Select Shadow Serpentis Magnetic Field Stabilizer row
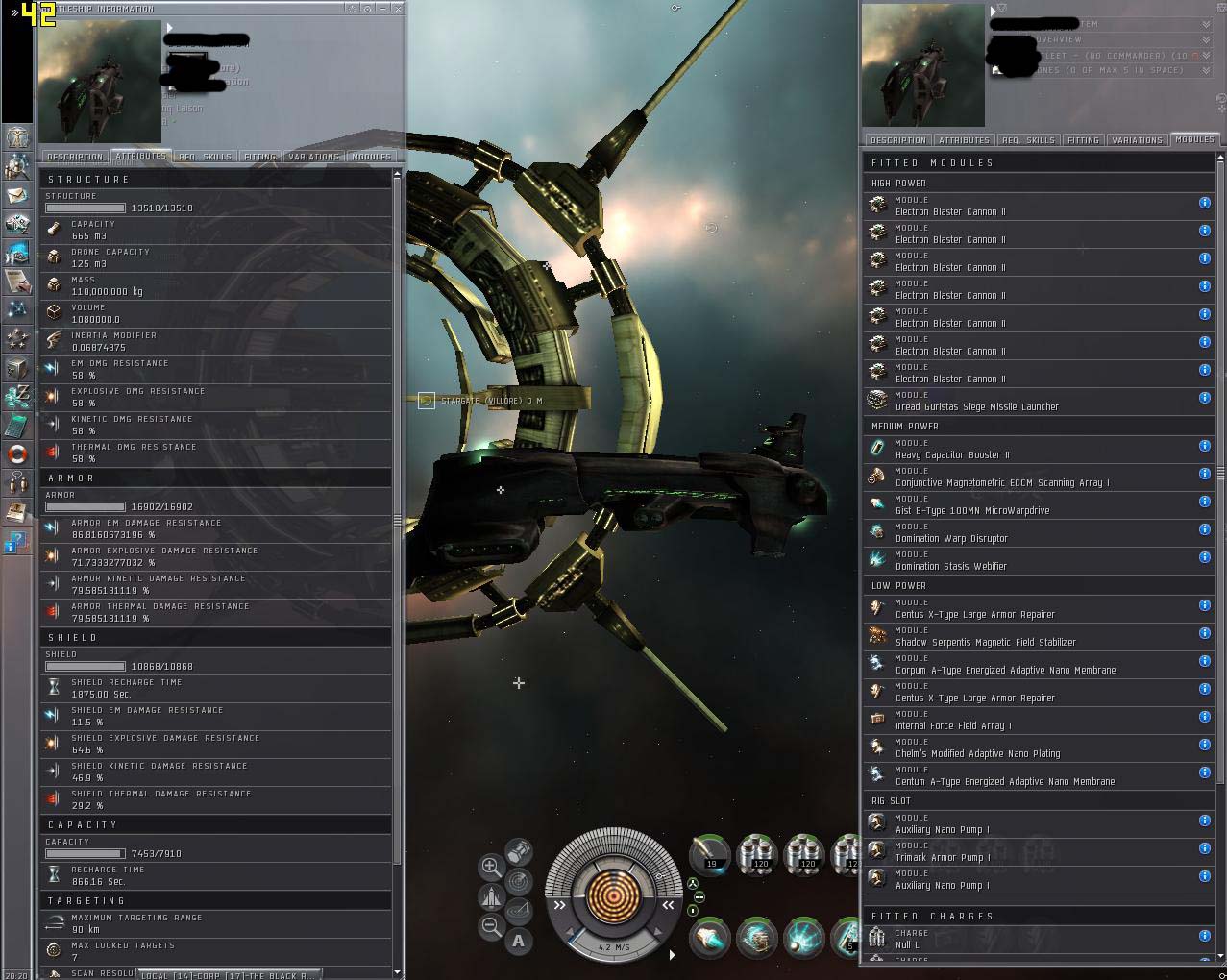 click(1039, 637)
